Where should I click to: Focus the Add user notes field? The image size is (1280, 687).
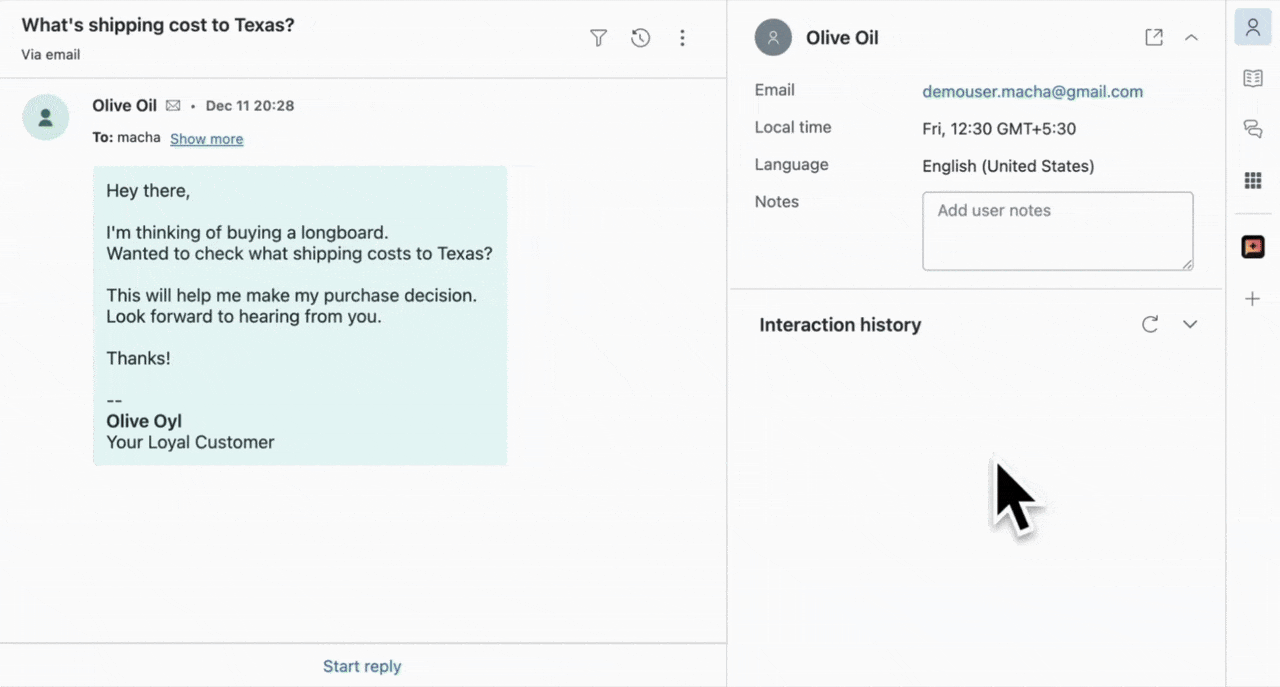coord(1057,231)
